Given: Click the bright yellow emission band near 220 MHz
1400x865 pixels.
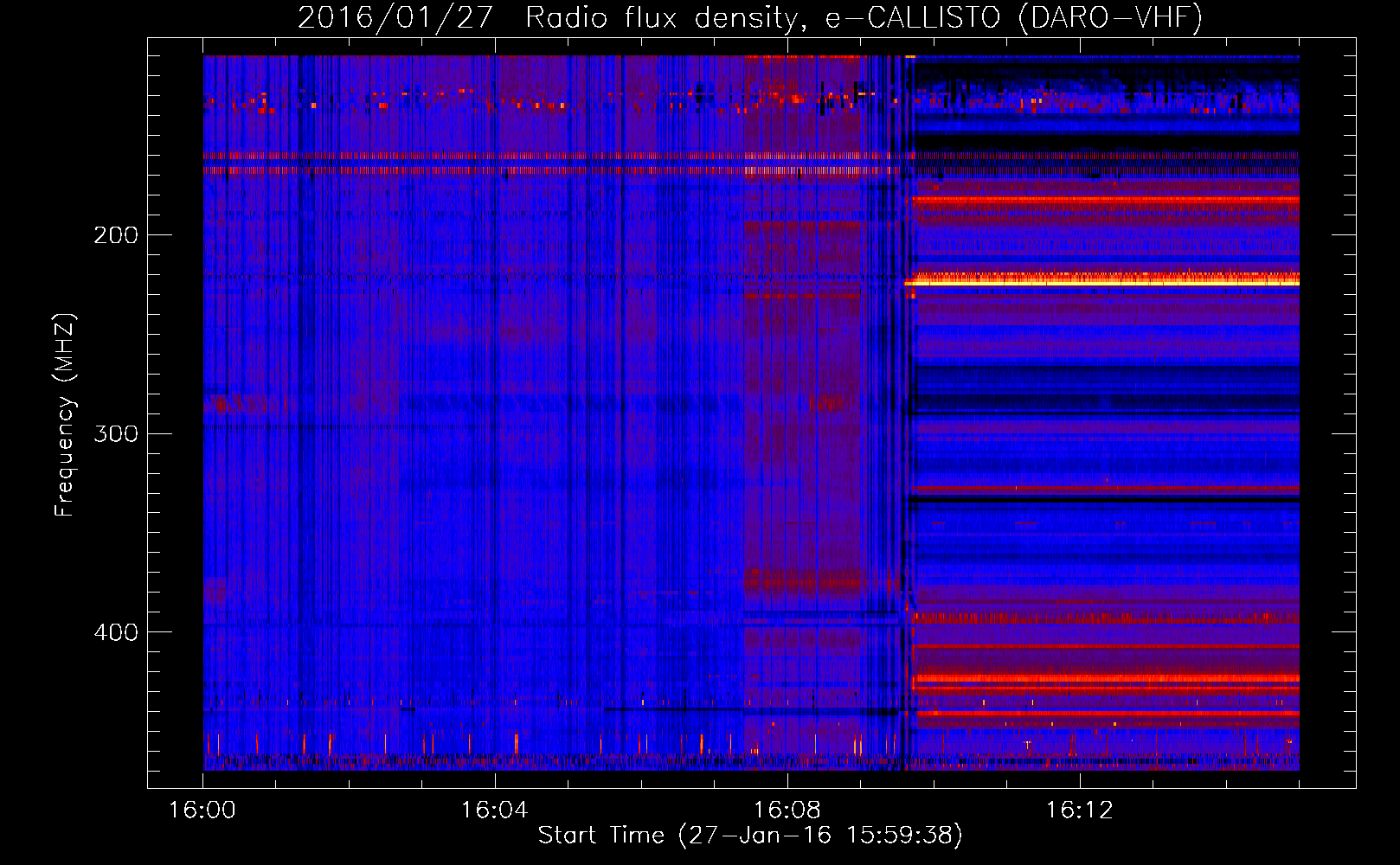Looking at the screenshot, I should tap(1101, 279).
